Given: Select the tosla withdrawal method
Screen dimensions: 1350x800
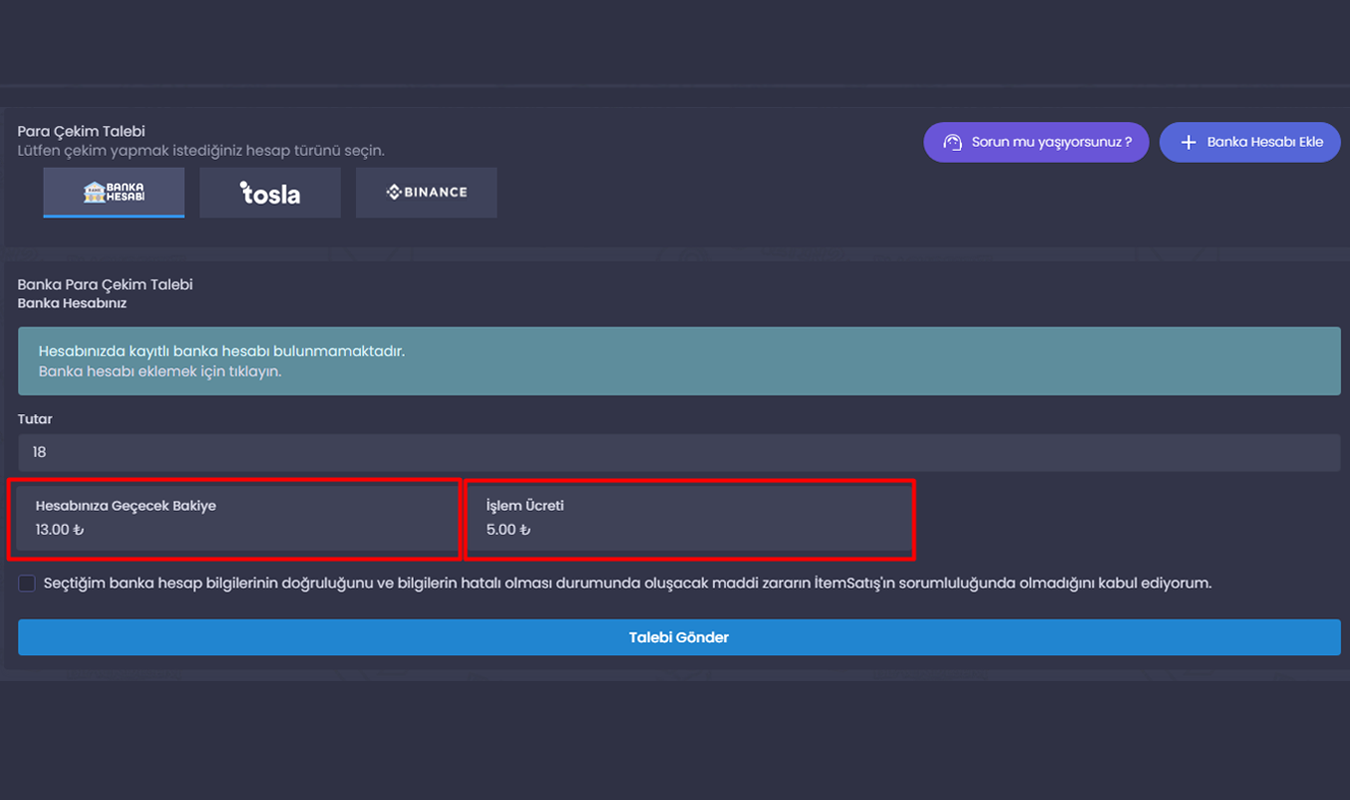Looking at the screenshot, I should [270, 192].
